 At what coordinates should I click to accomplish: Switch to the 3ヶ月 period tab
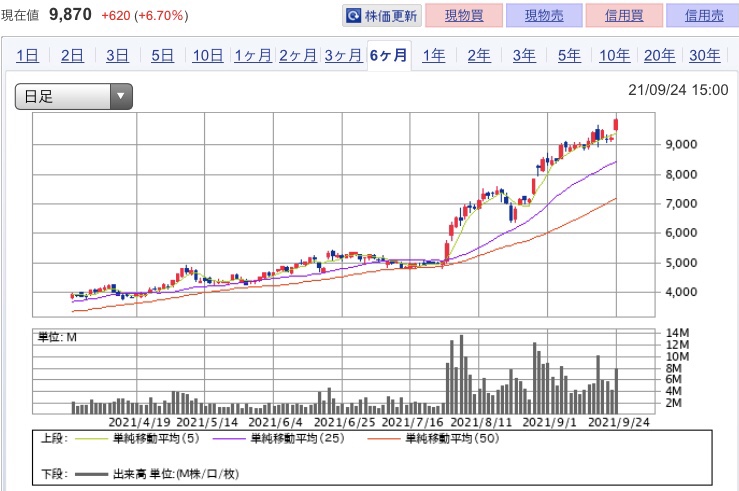click(x=343, y=56)
